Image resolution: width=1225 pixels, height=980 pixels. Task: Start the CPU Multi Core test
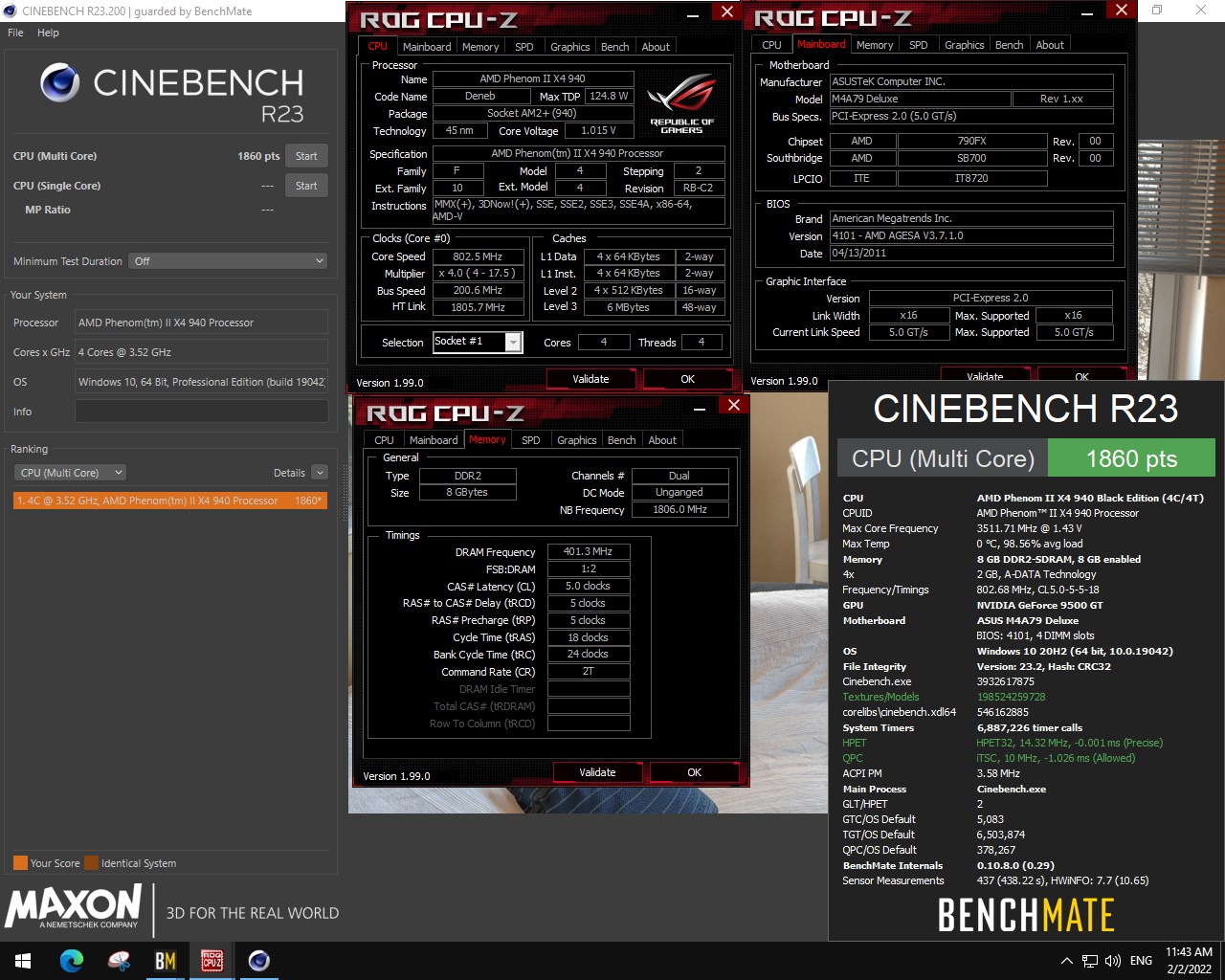coord(306,156)
